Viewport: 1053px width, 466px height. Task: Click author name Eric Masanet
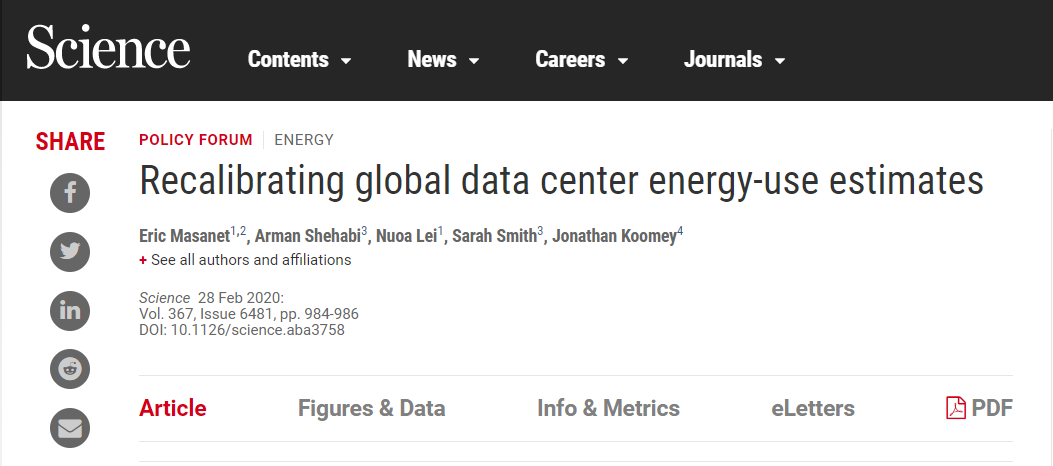(x=184, y=236)
